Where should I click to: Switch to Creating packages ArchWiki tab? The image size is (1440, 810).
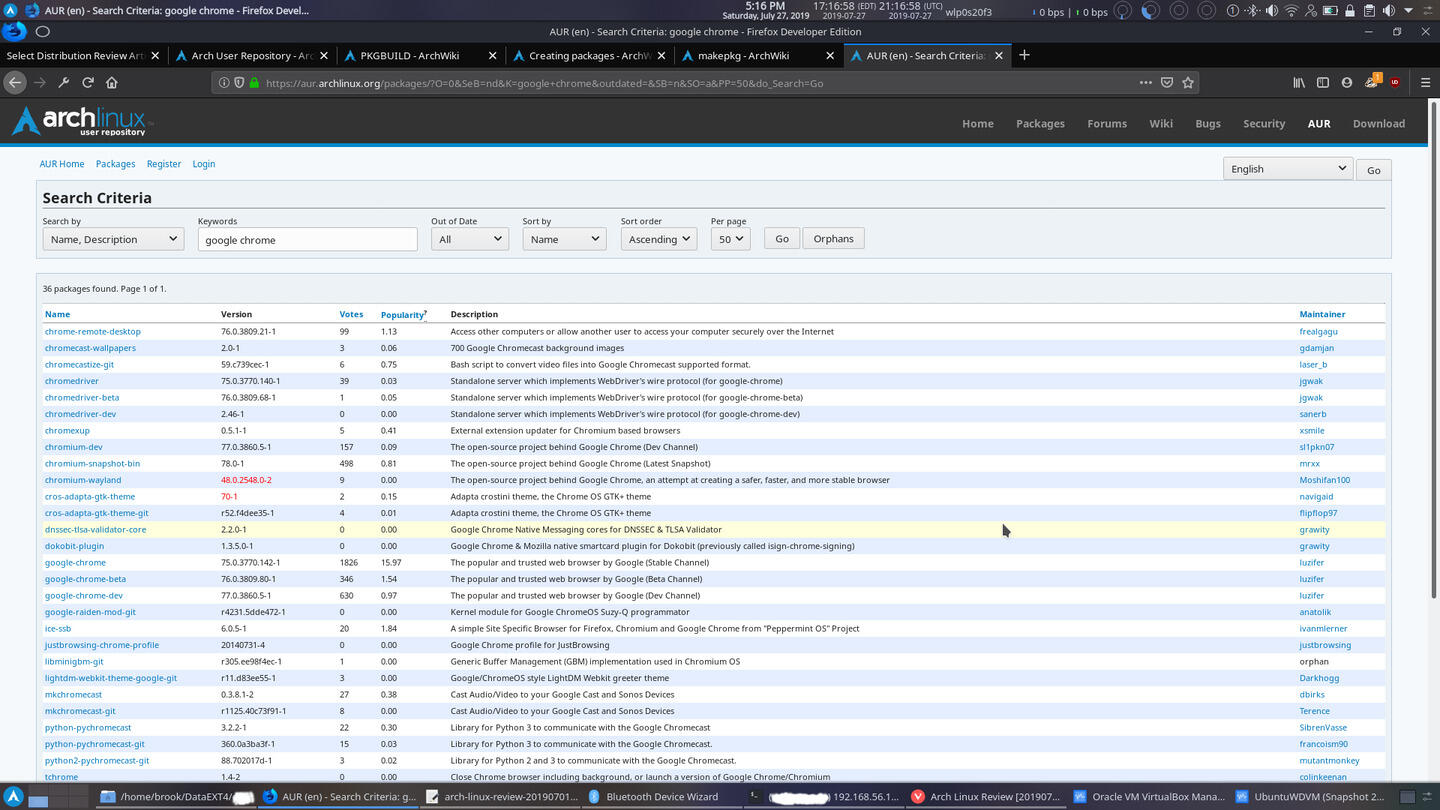(588, 55)
